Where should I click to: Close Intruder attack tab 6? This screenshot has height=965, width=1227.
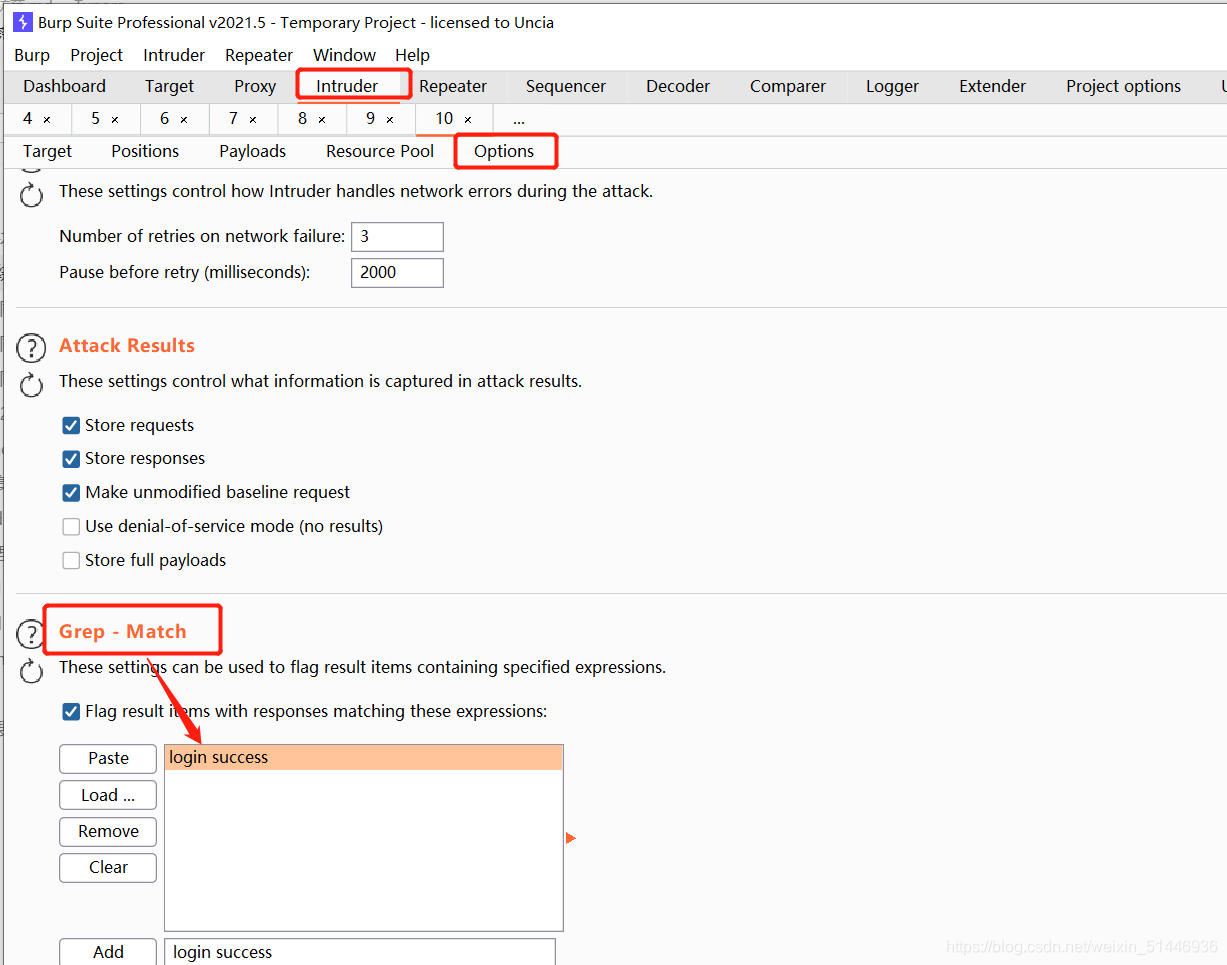pos(184,120)
